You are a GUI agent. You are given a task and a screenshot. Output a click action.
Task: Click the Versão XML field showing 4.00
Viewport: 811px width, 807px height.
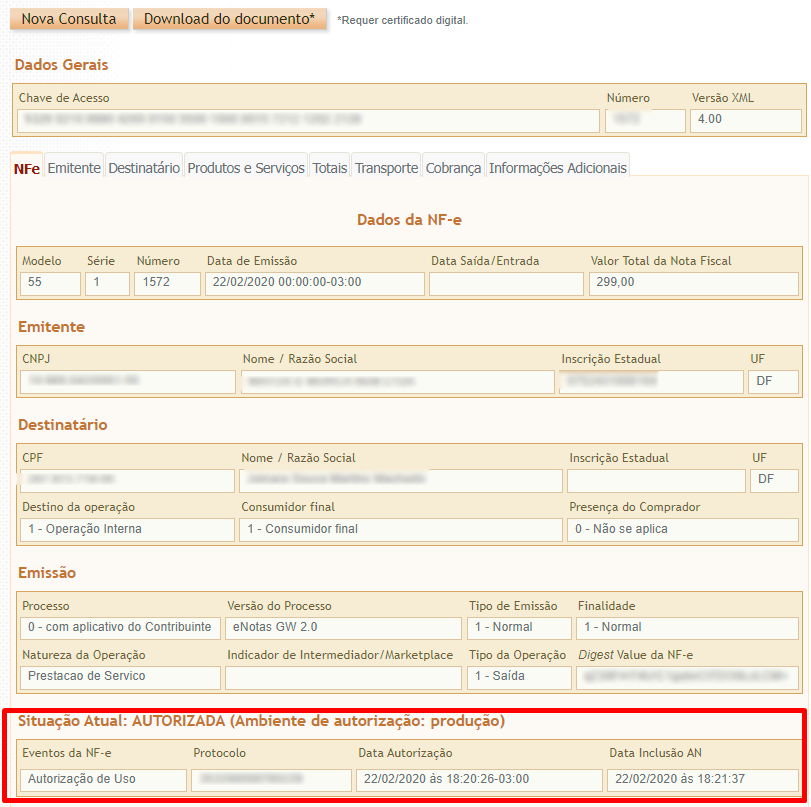745,121
